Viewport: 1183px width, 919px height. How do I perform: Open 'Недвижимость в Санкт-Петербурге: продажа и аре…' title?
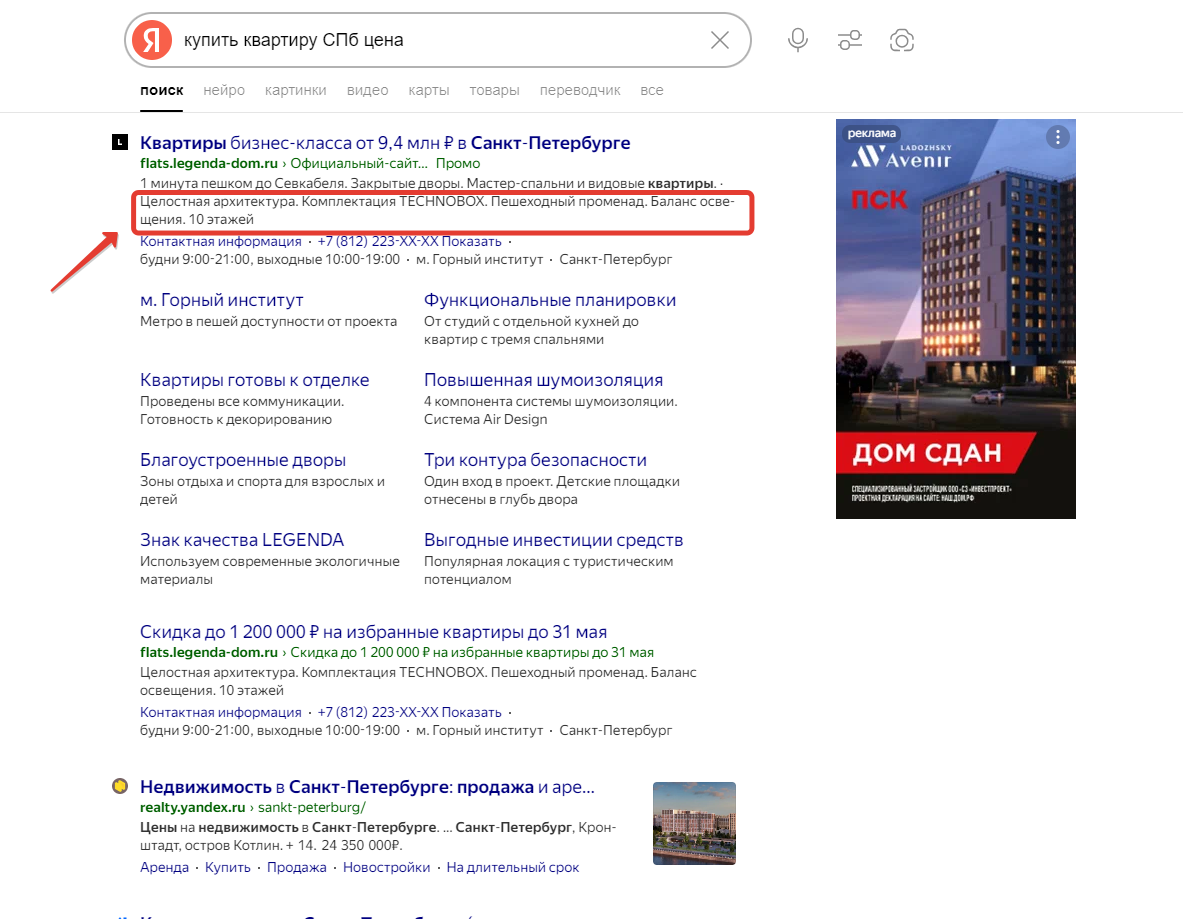tap(367, 786)
